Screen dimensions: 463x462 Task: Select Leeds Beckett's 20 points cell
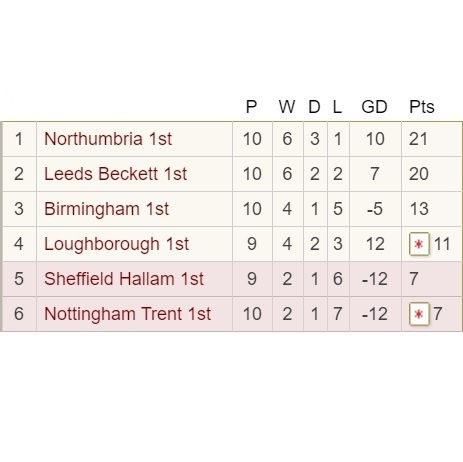point(432,174)
